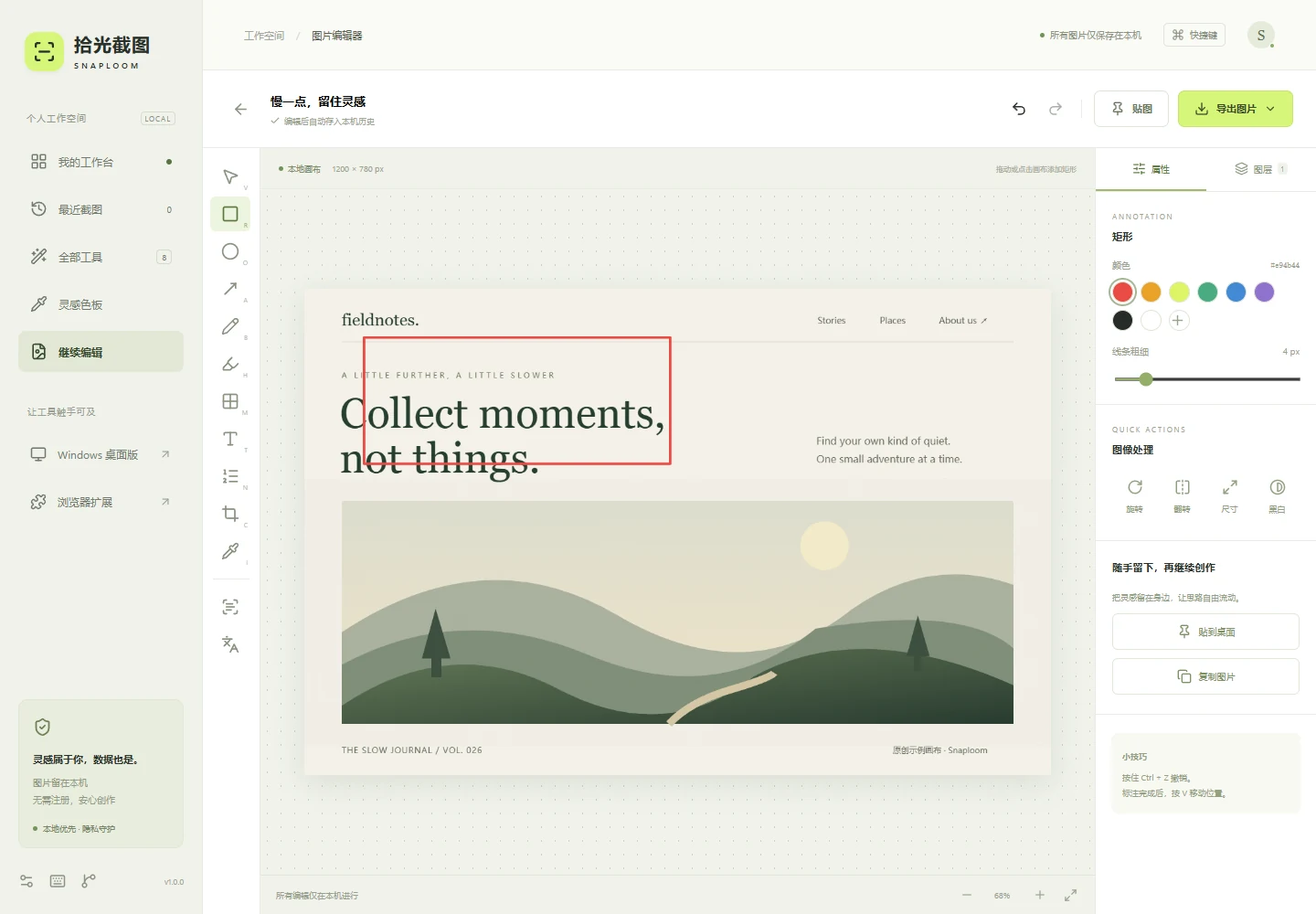The height and width of the screenshot is (914, 1316).
Task: Switch to the 图层 layers tab
Action: pyautogui.click(x=1261, y=169)
